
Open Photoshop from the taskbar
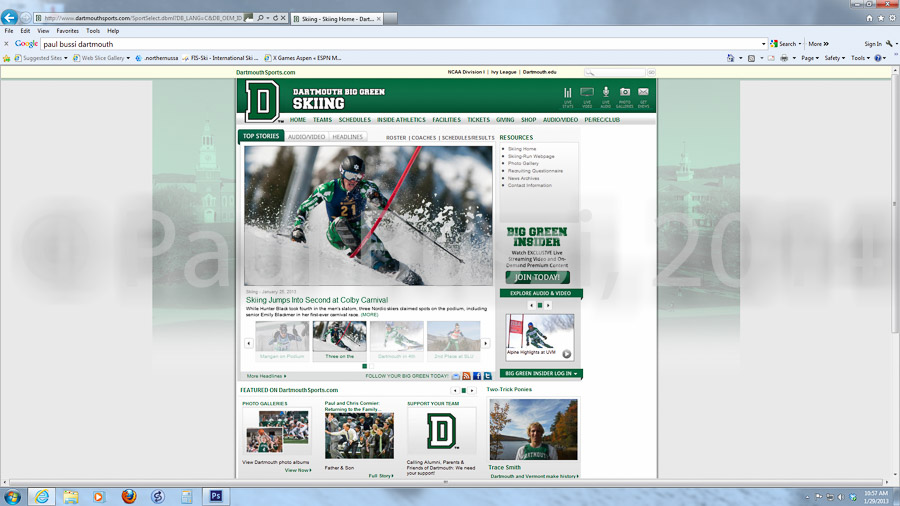[216, 496]
